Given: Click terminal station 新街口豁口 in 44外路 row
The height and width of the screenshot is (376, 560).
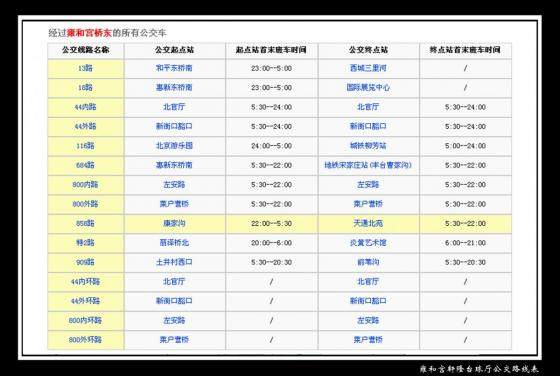Looking at the screenshot, I should click(368, 126).
